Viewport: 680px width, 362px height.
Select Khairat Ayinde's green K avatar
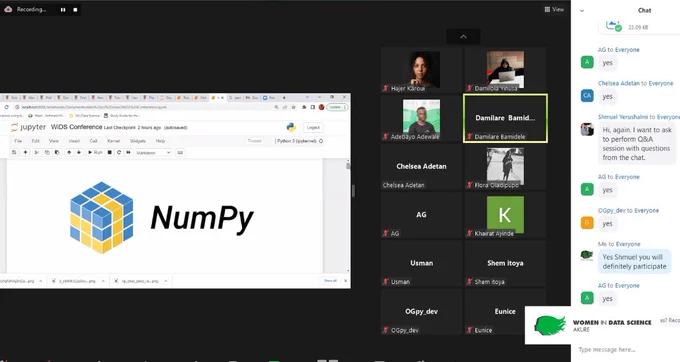[x=505, y=214]
